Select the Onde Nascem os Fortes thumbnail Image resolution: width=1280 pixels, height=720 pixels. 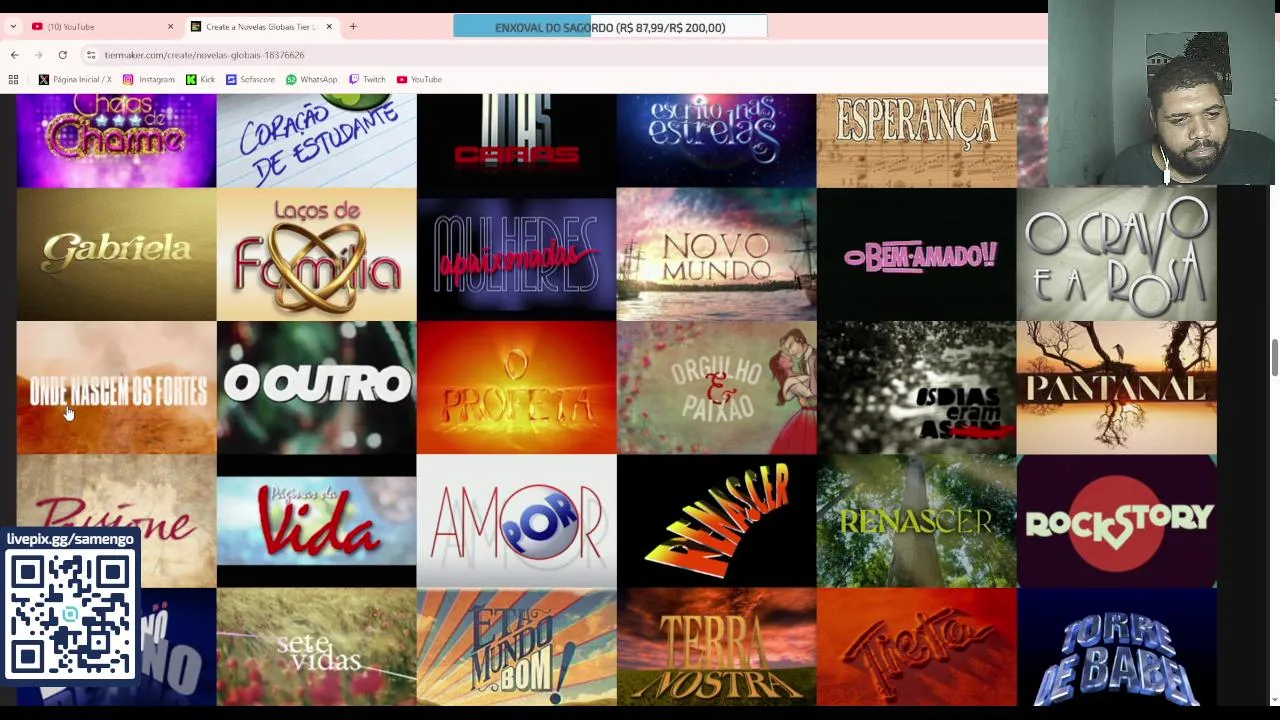pyautogui.click(x=116, y=388)
